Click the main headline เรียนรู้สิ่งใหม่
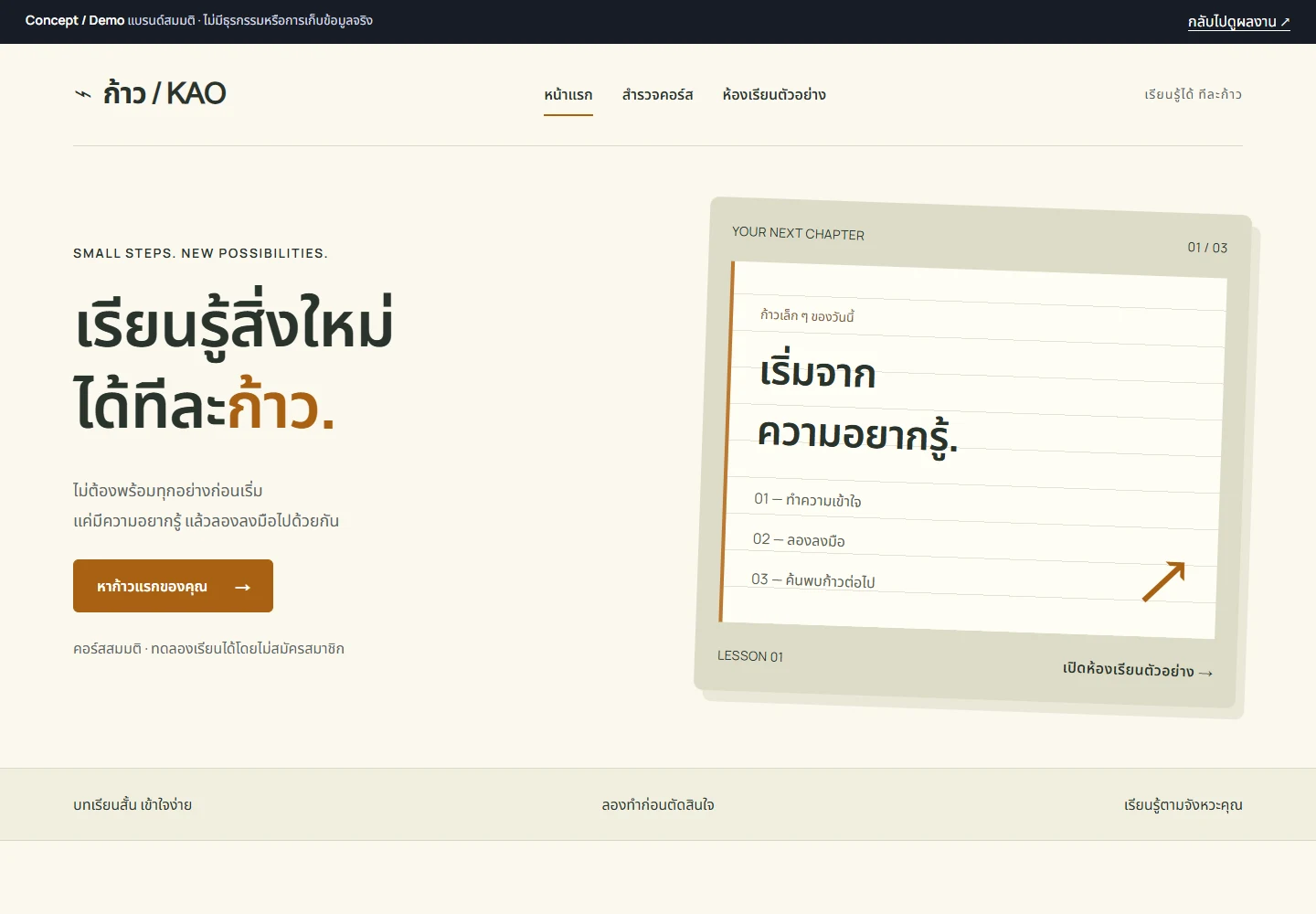 (234, 326)
